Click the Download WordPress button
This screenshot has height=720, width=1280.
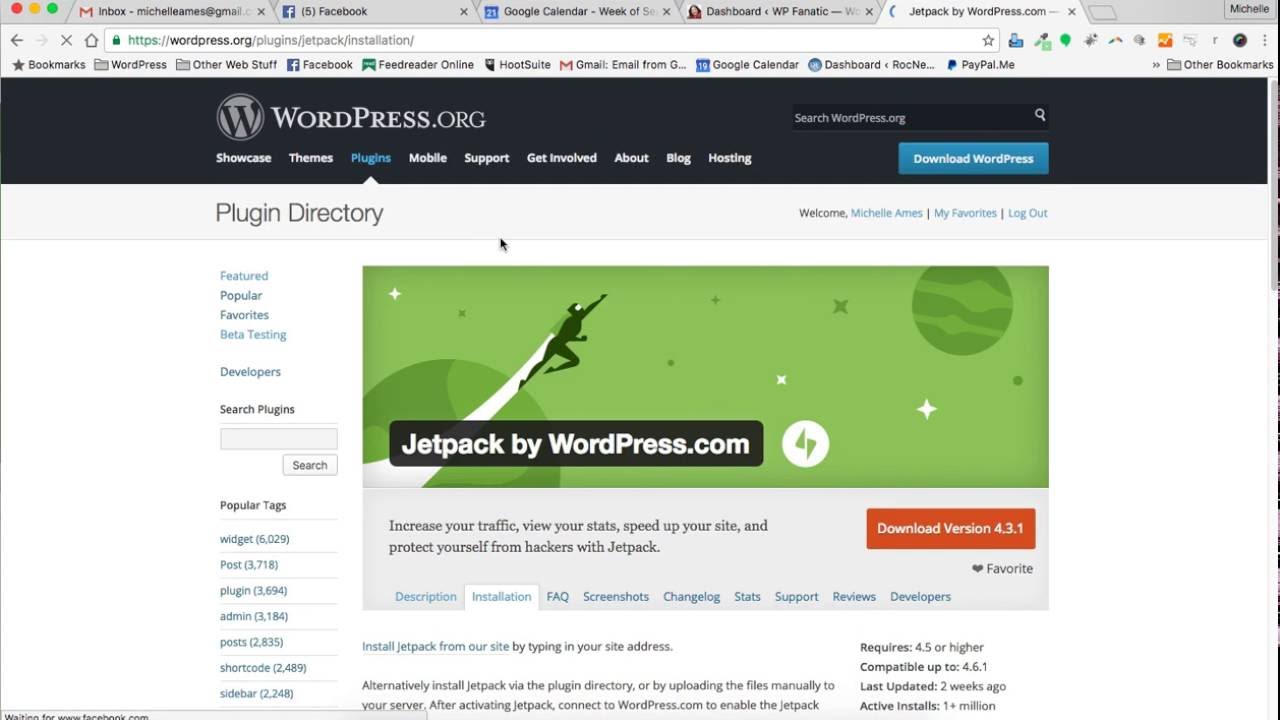(x=973, y=158)
